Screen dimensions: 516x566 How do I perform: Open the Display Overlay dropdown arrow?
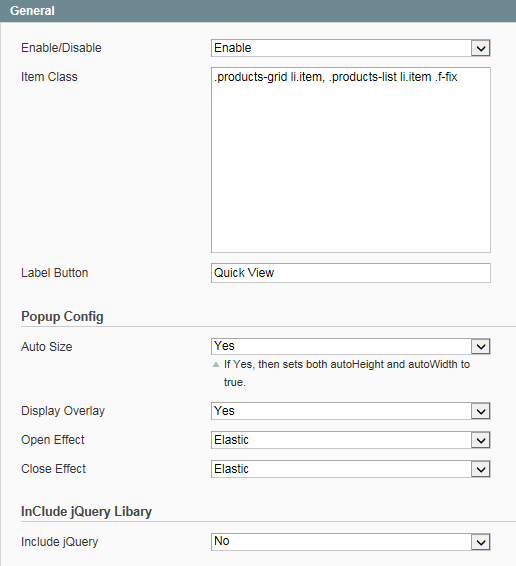(481, 411)
